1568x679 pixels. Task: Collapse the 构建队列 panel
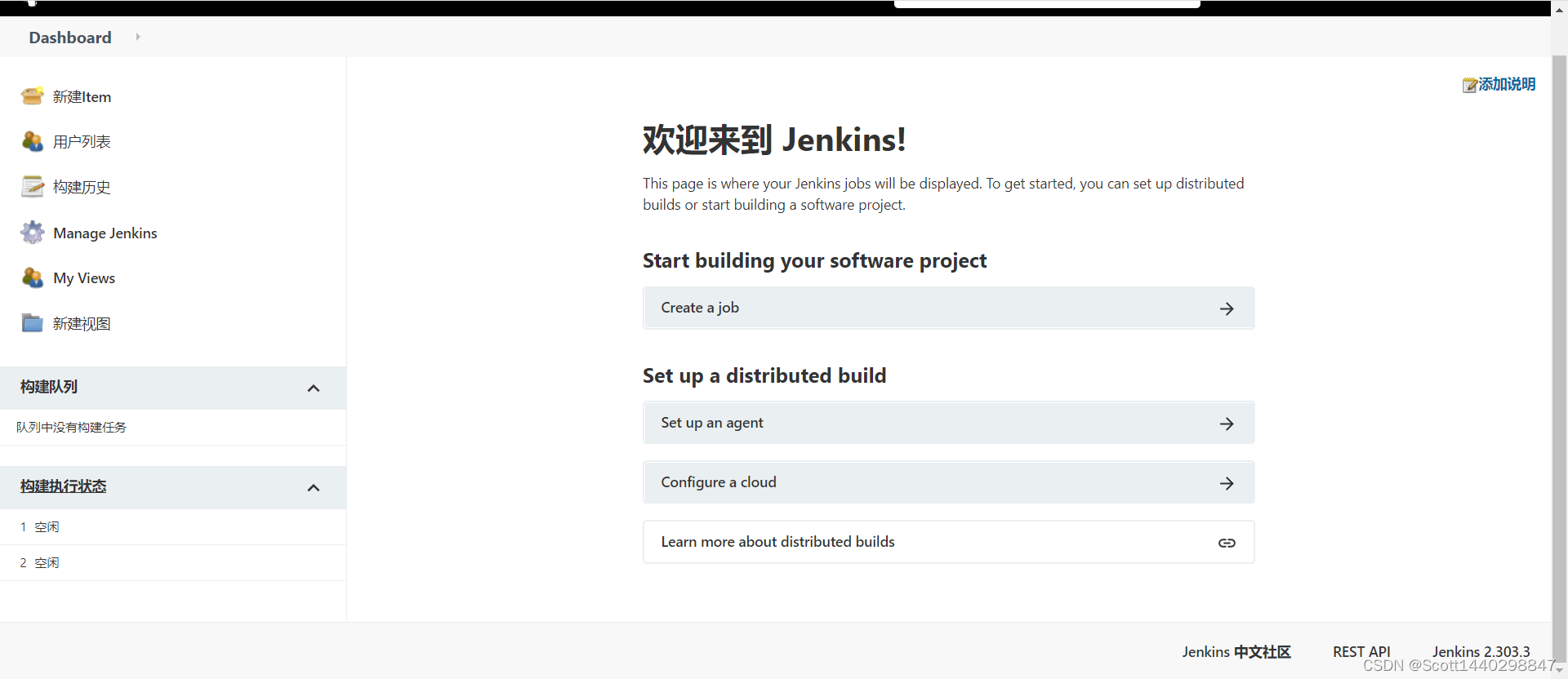[x=313, y=388]
